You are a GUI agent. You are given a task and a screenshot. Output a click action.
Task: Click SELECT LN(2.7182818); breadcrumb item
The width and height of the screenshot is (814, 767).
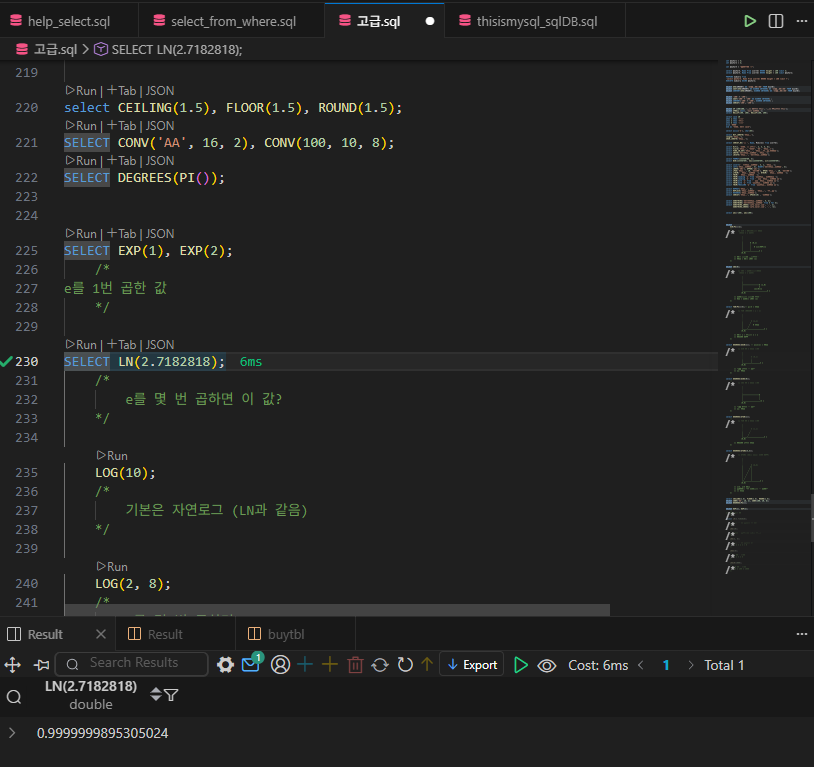(x=177, y=49)
